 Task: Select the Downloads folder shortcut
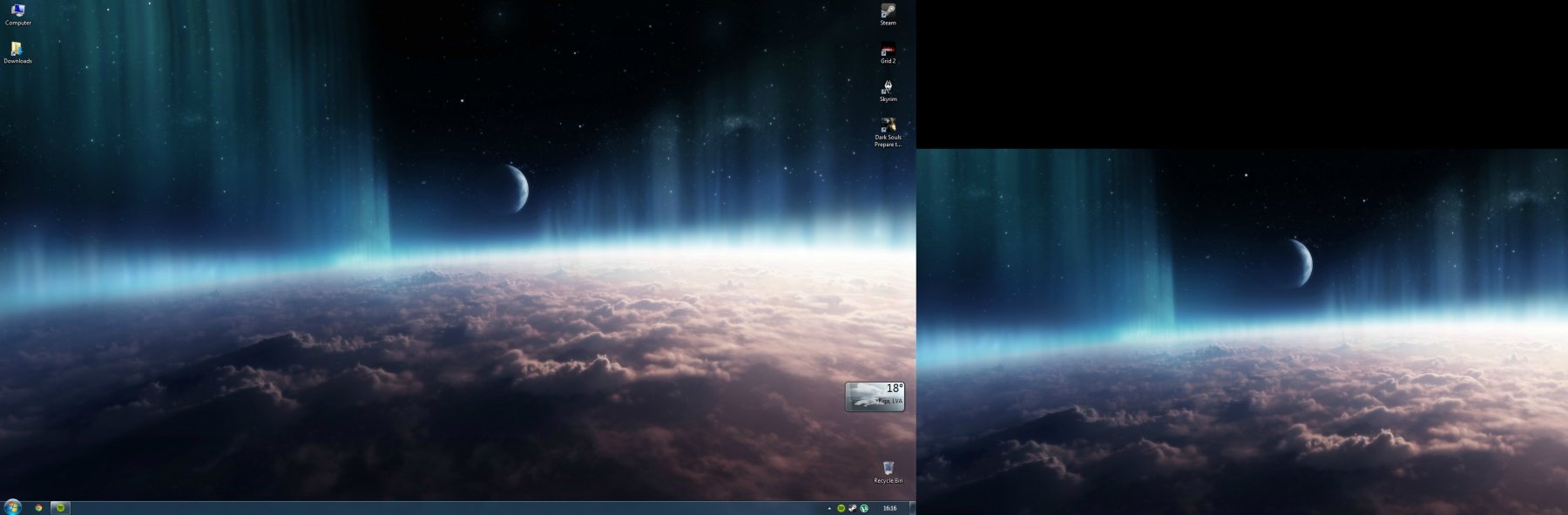click(x=17, y=51)
